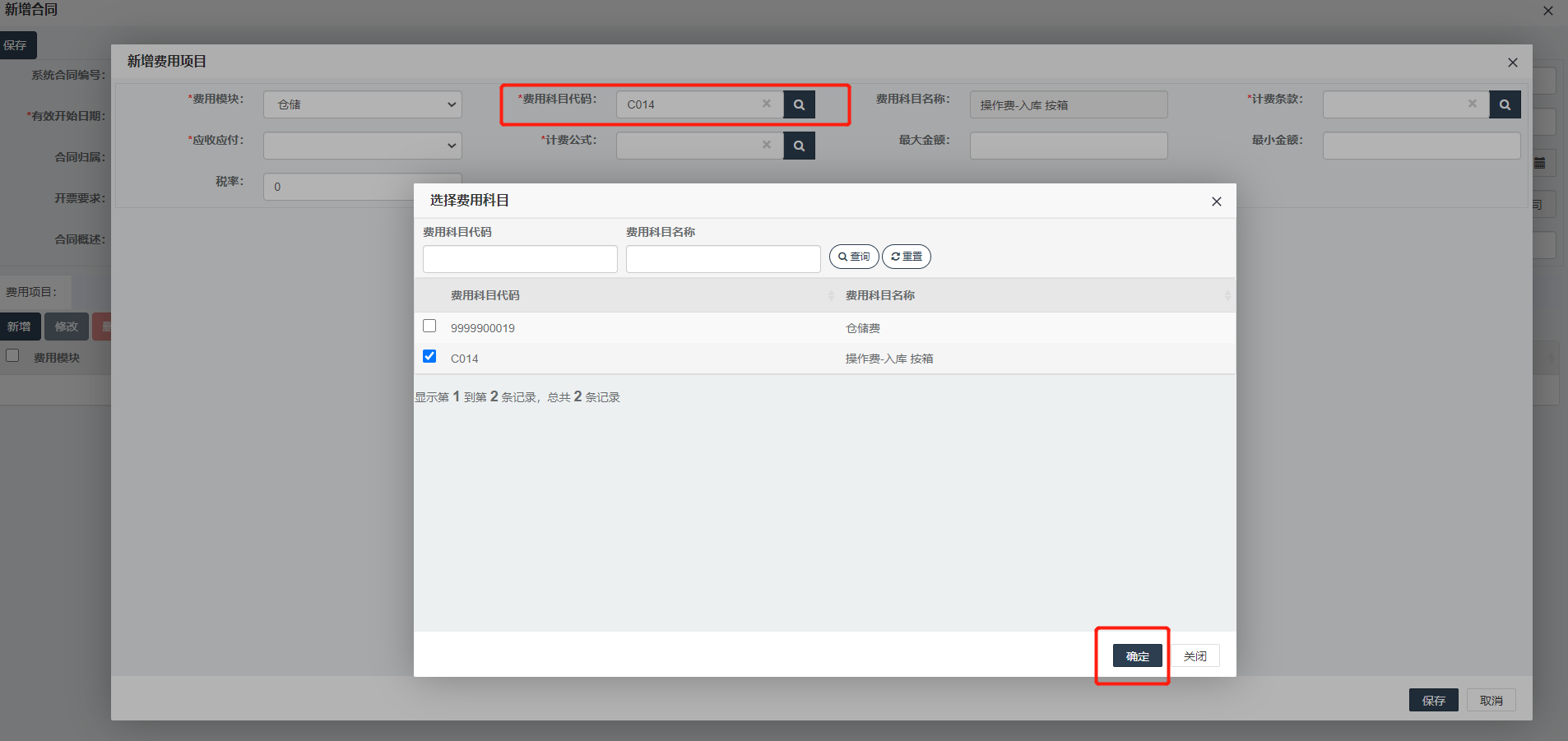
Task: Click 修改 button under 费用项目
Action: coord(67,327)
